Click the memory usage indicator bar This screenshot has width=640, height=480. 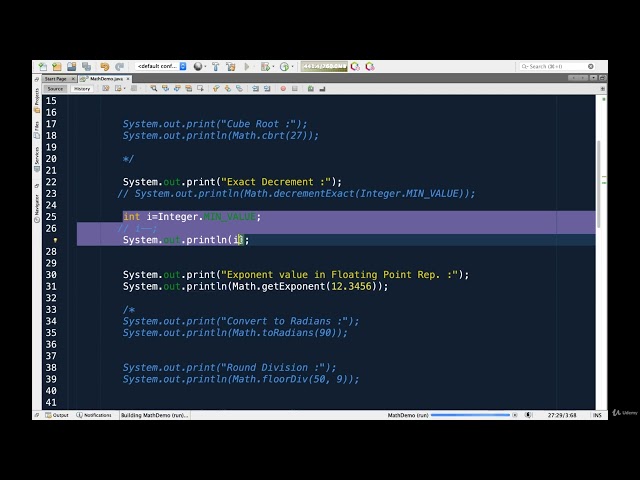tap(324, 66)
